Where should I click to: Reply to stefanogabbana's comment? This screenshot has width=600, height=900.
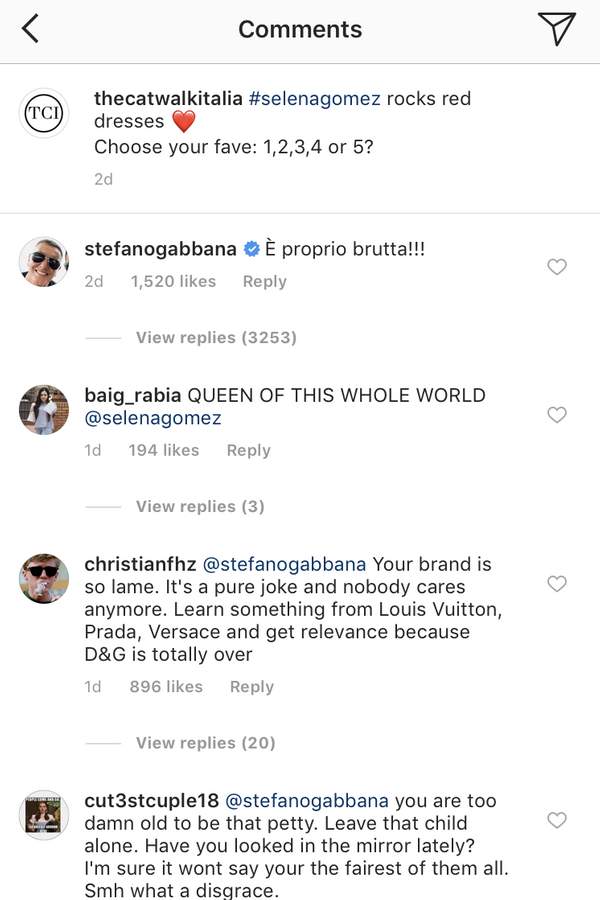click(x=264, y=282)
